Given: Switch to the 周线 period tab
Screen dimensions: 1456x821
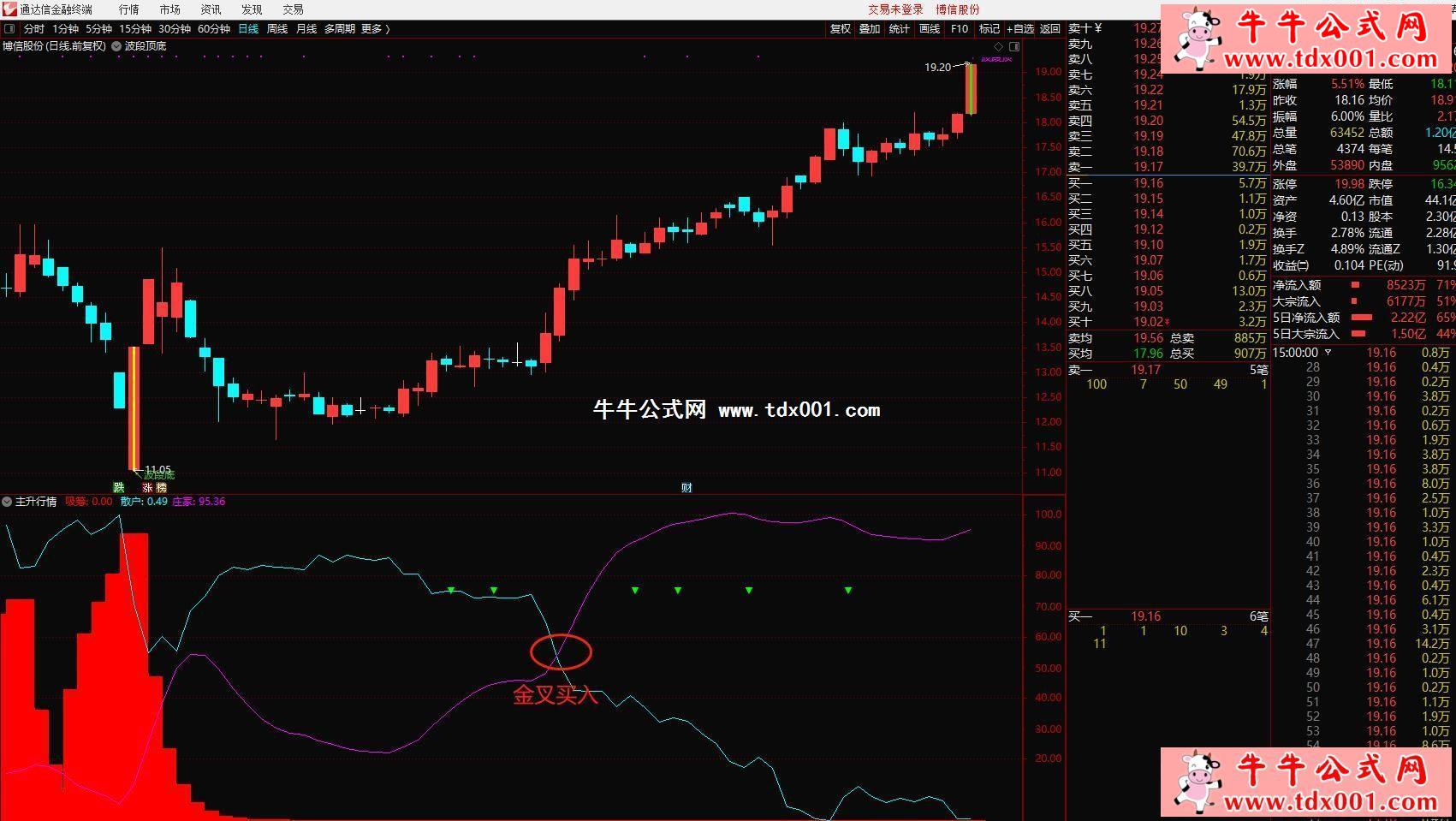Looking at the screenshot, I should 277,29.
